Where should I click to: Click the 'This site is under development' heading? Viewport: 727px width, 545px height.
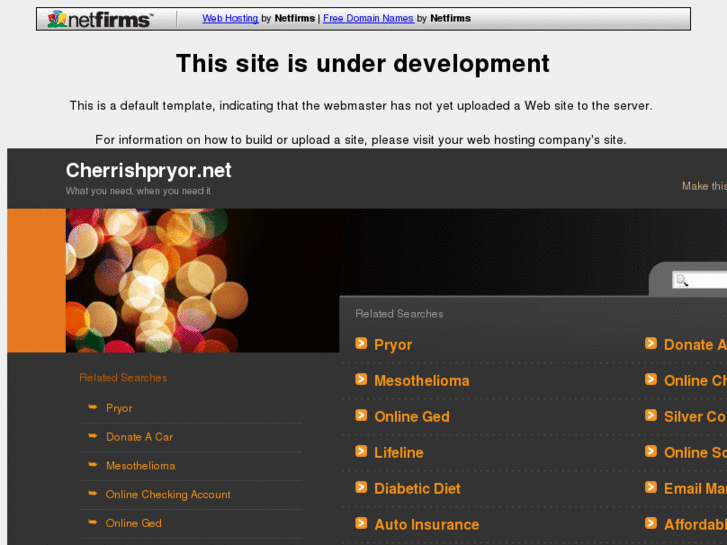click(x=363, y=64)
